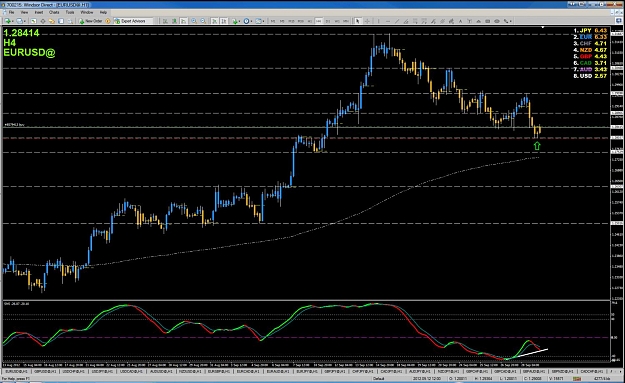This screenshot has width=625, height=383.
Task: Open the Tools menu
Action: [70, 12]
